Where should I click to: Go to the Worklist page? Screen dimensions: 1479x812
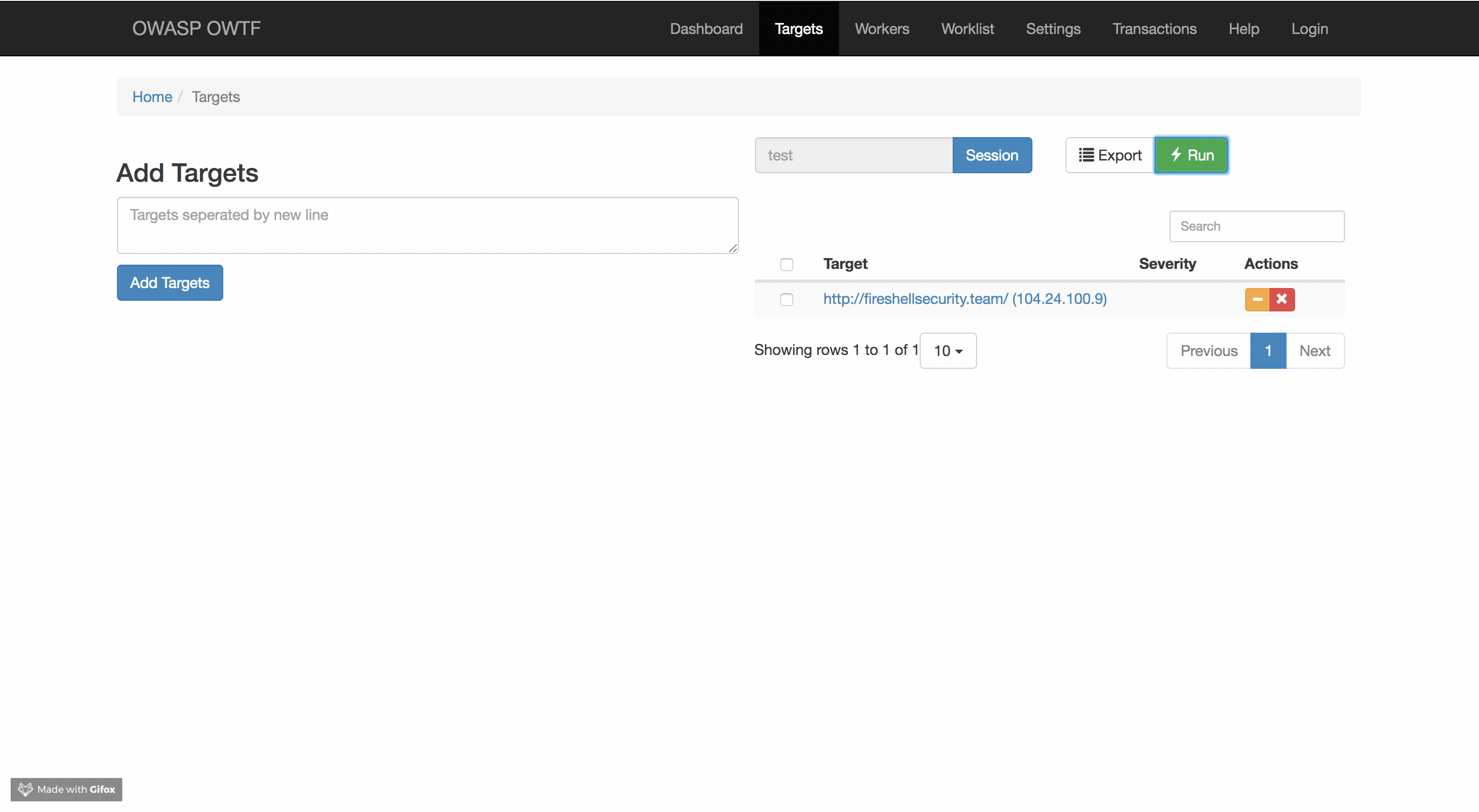[968, 29]
